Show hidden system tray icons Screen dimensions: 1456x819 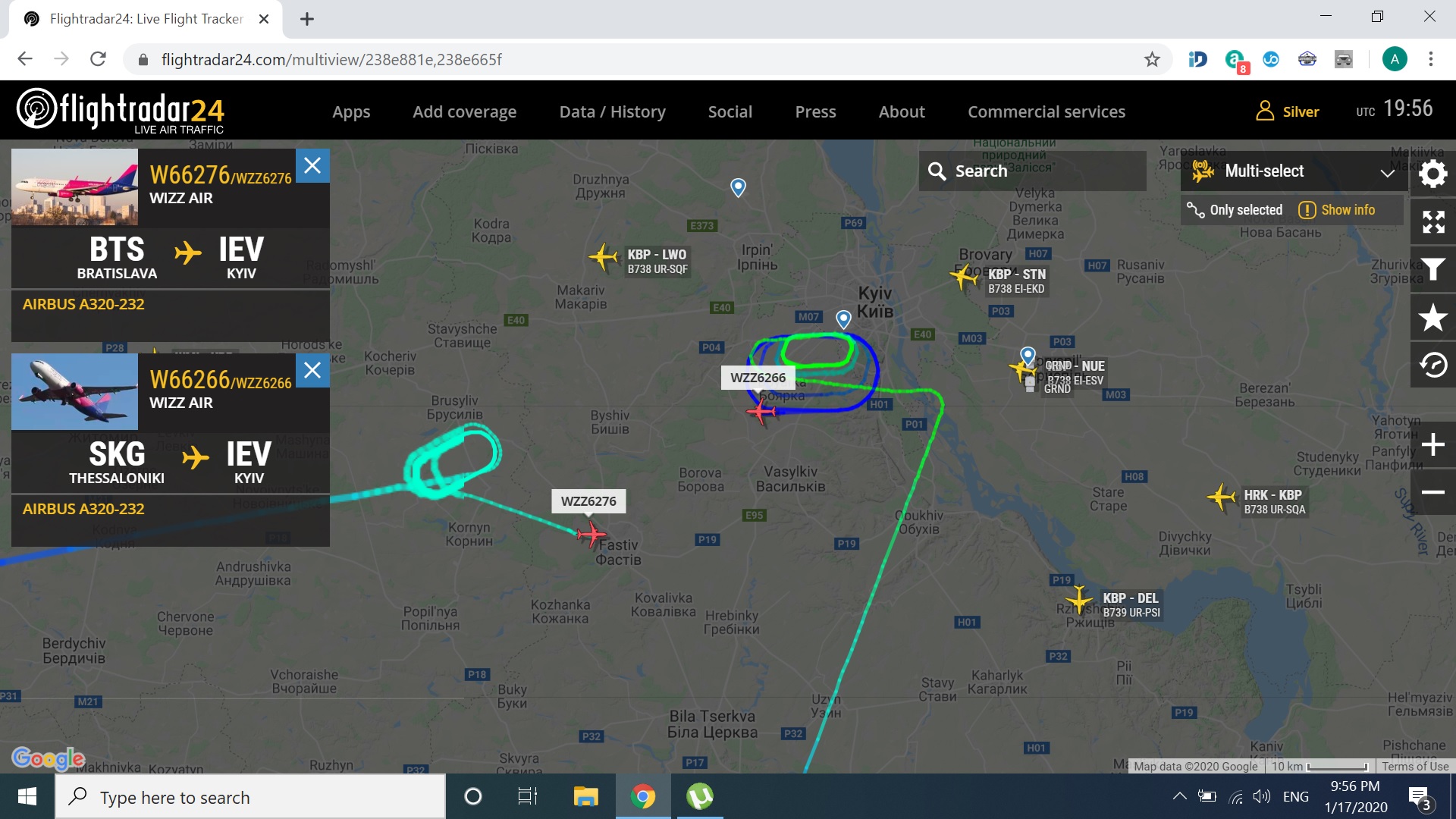1179,796
